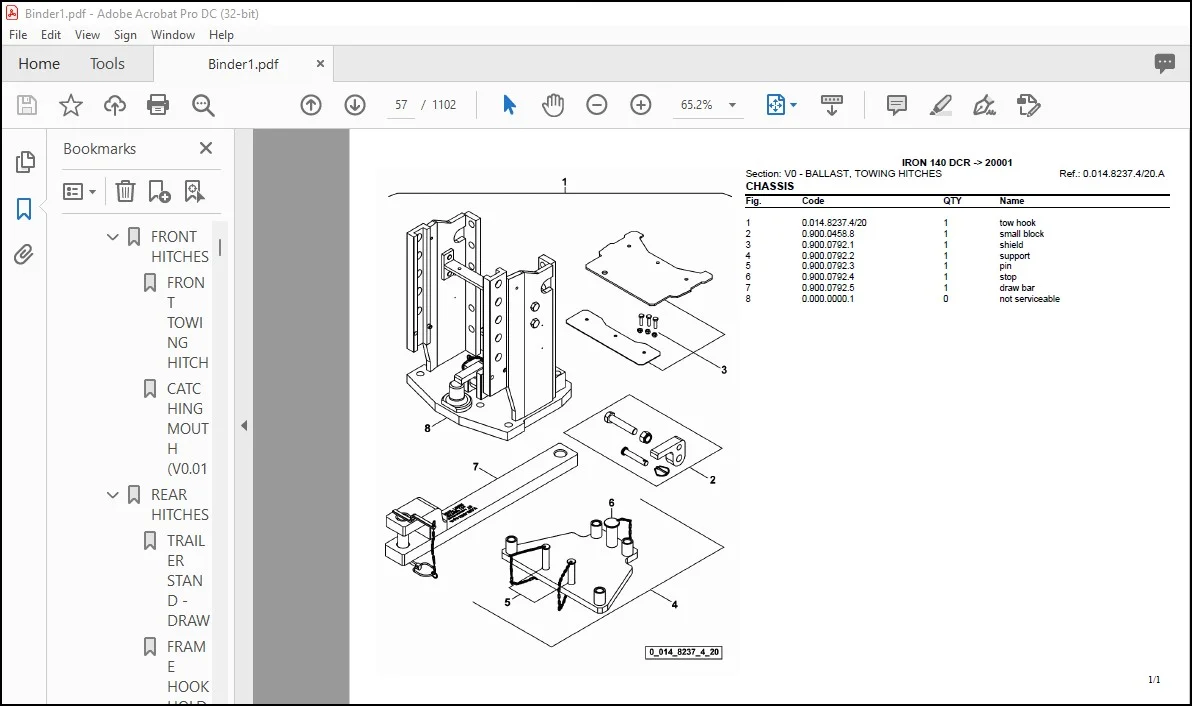Image resolution: width=1192 pixels, height=706 pixels.
Task: Open the Find text search tool
Action: pyautogui.click(x=203, y=105)
